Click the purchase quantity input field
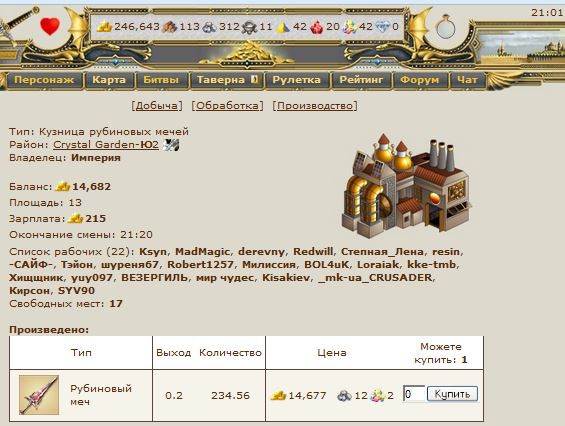Screen dimensions: 565x426 pyautogui.click(x=413, y=394)
